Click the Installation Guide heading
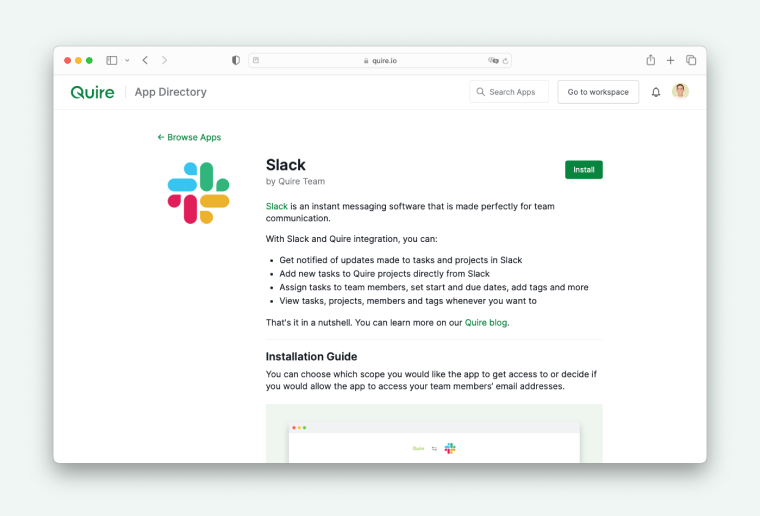 [x=311, y=357]
